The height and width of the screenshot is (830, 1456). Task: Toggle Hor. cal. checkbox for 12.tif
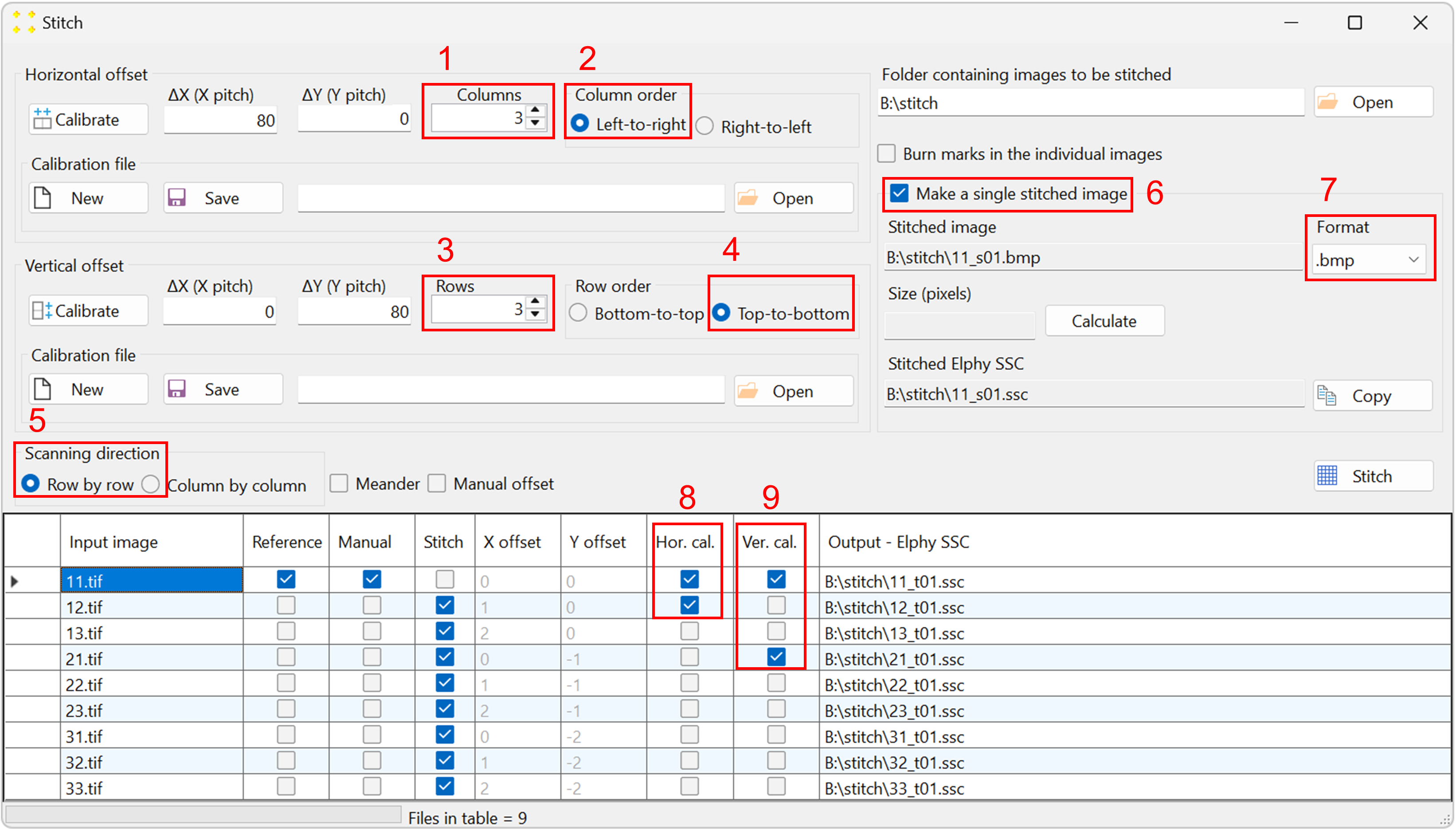(x=689, y=605)
